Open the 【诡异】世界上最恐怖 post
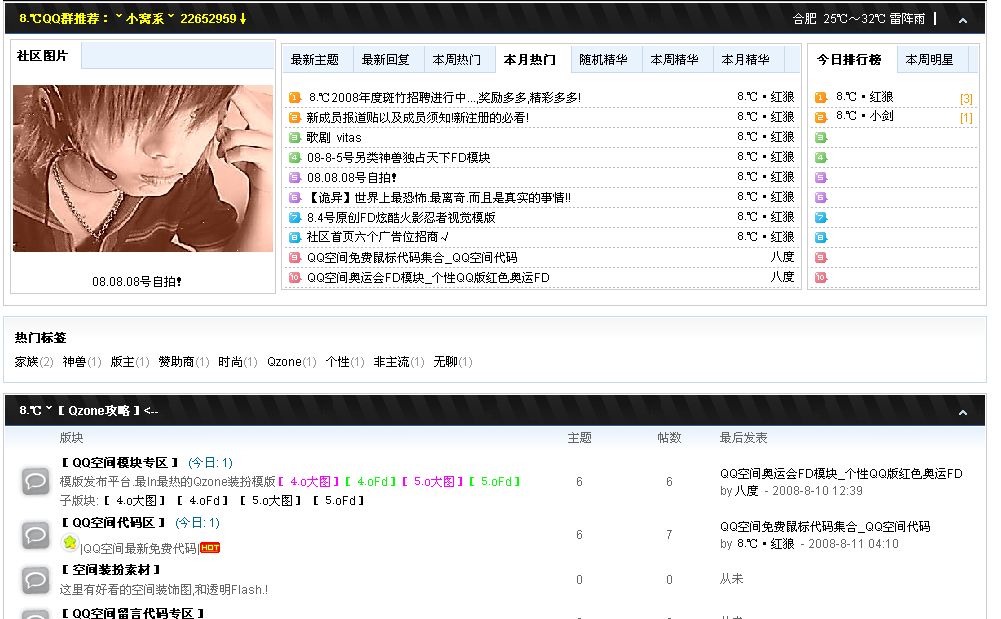This screenshot has height=619, width=1001. (438, 198)
